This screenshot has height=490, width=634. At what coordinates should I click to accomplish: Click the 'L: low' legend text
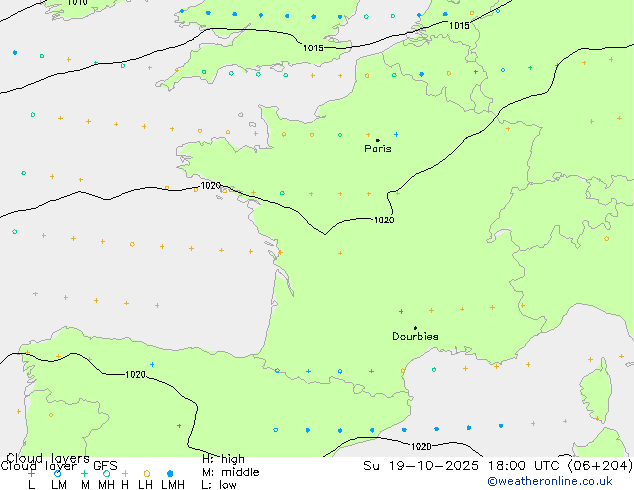coord(219,484)
